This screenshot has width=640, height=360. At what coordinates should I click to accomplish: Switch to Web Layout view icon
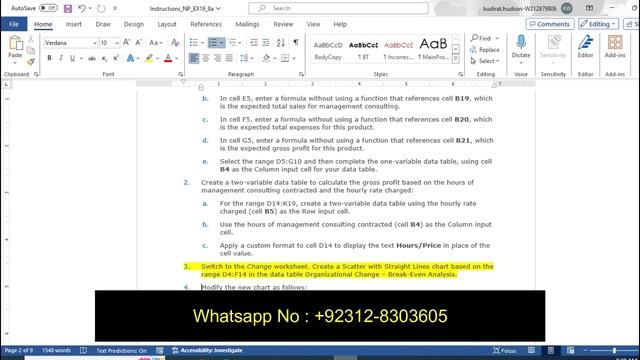click(x=571, y=350)
